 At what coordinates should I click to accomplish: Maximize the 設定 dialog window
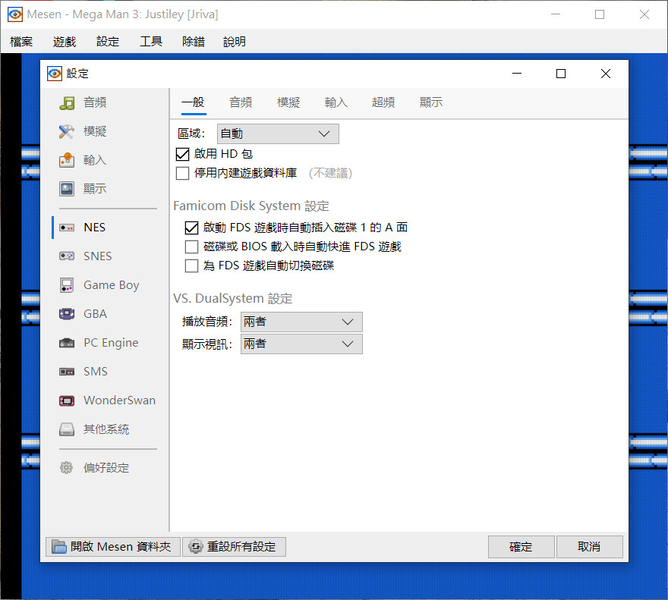(561, 74)
